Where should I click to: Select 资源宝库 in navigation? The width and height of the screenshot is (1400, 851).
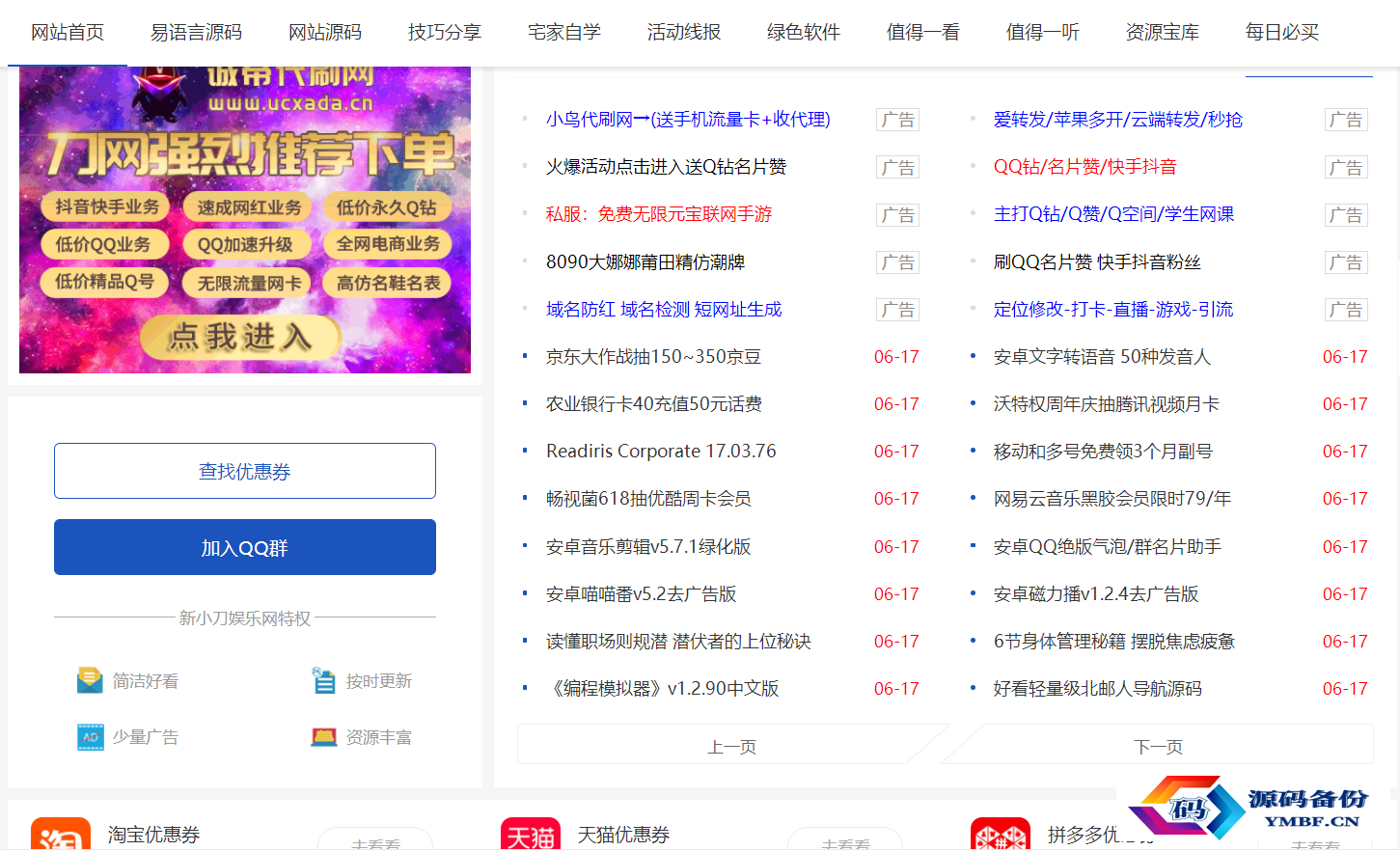coord(1163,32)
